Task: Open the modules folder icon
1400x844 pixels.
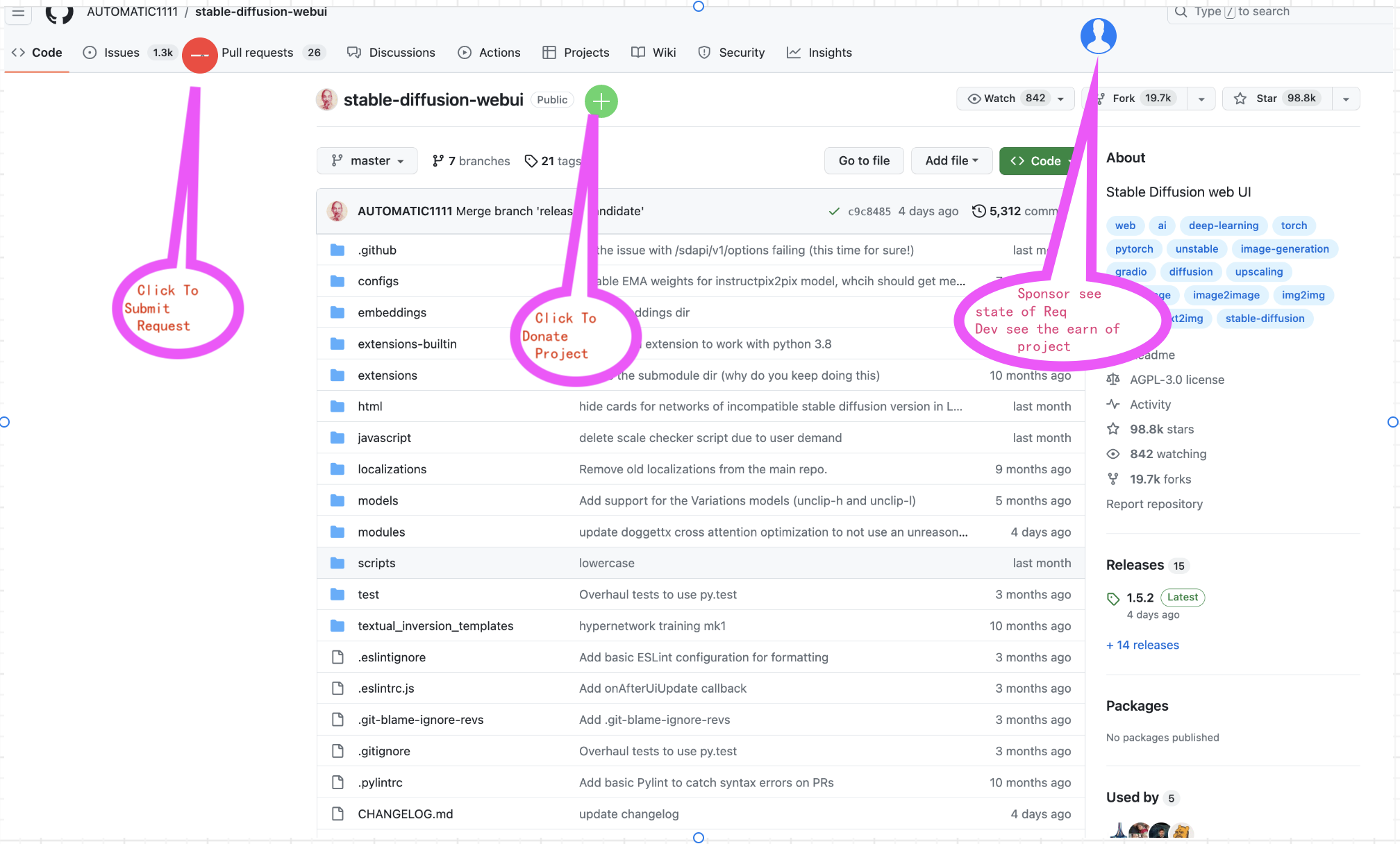Action: 337,532
